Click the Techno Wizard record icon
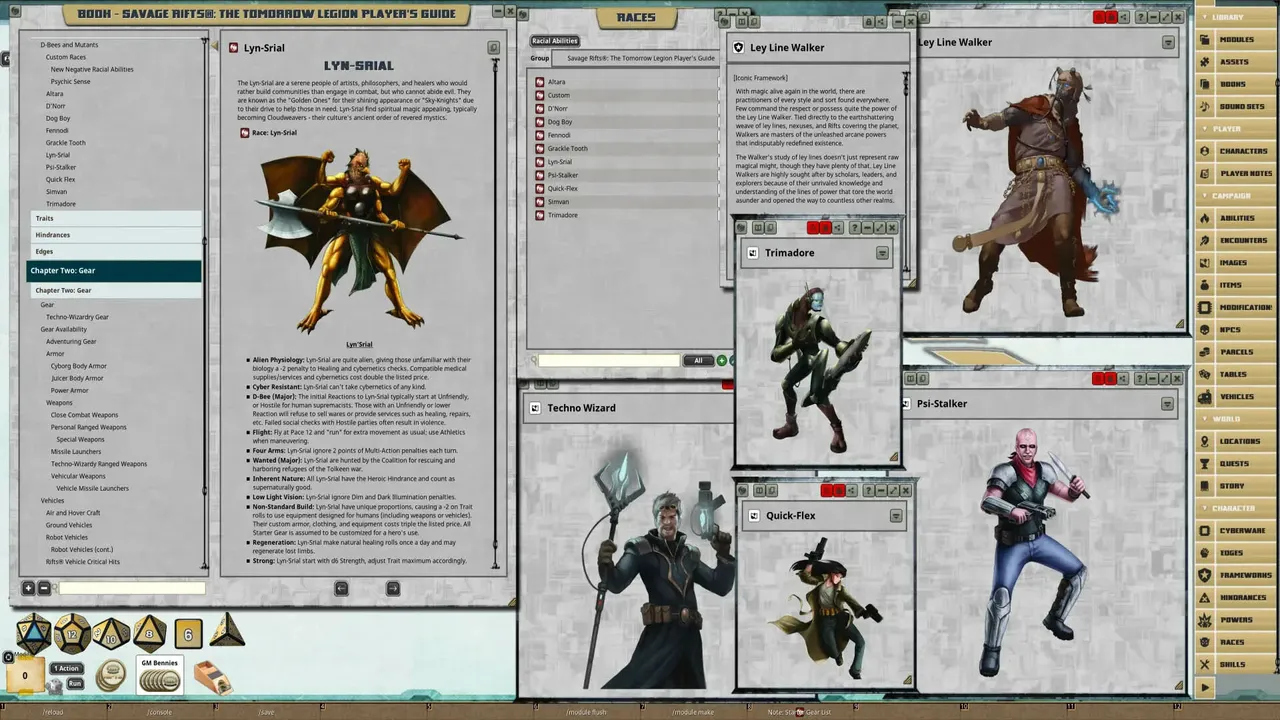Viewport: 1280px width, 720px height. (x=534, y=408)
